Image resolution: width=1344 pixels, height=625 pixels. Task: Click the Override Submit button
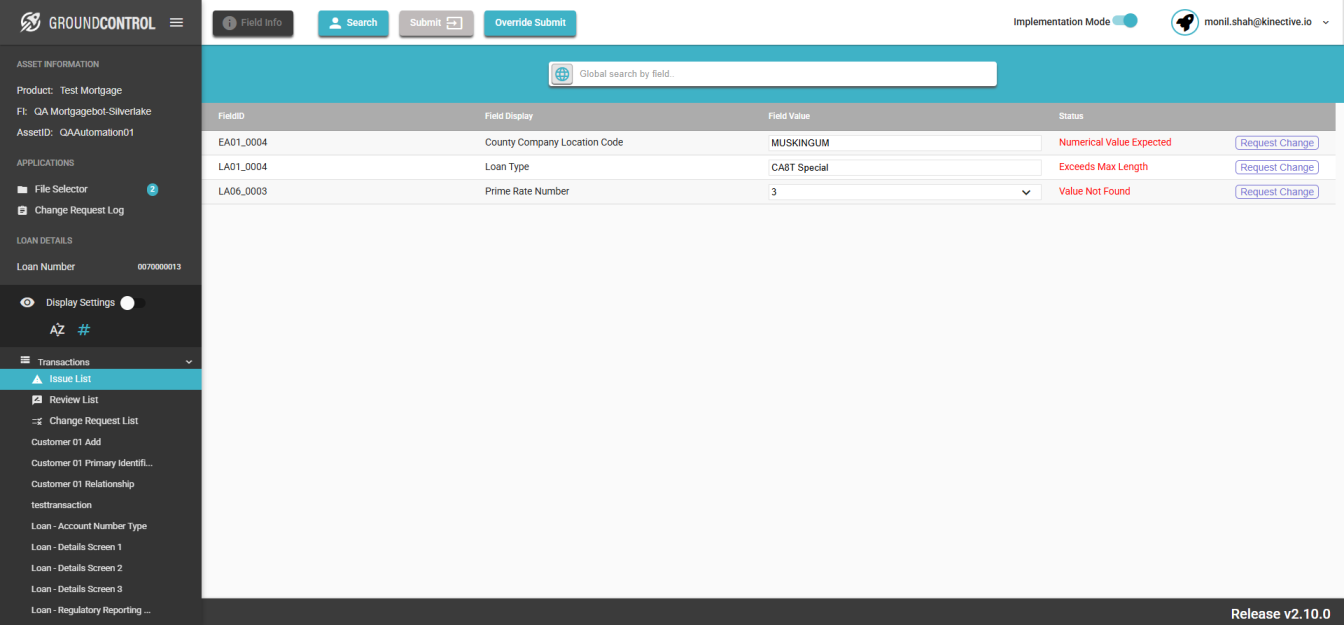tap(530, 23)
